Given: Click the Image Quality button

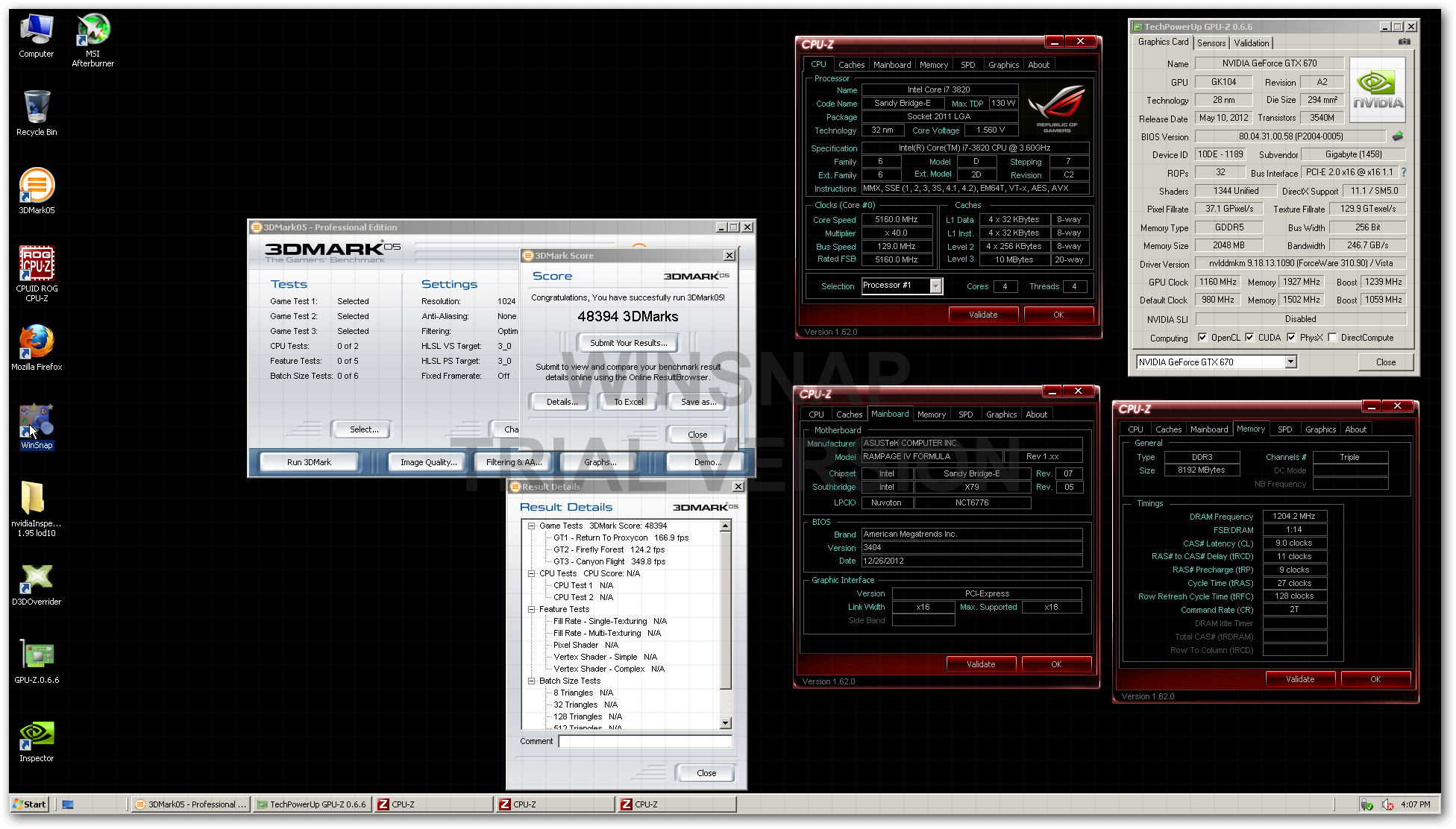Looking at the screenshot, I should [428, 462].
